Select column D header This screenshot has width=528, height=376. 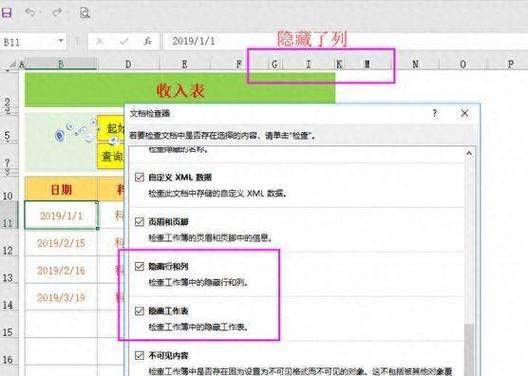point(128,64)
